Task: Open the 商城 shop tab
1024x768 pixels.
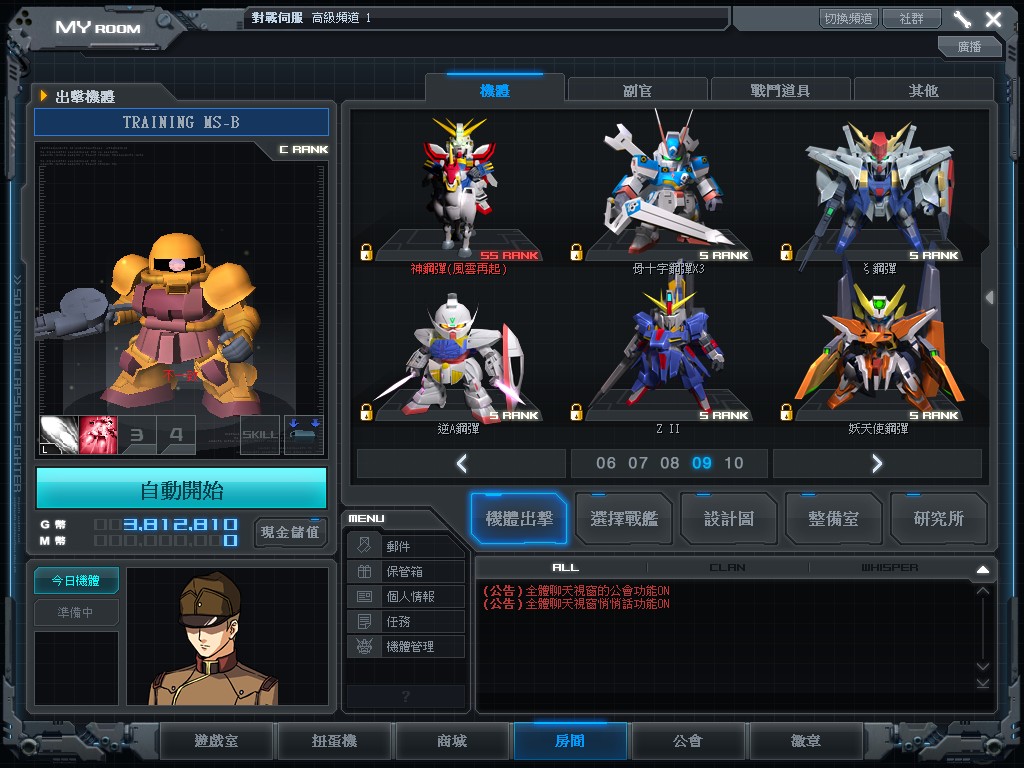Action: point(452,741)
